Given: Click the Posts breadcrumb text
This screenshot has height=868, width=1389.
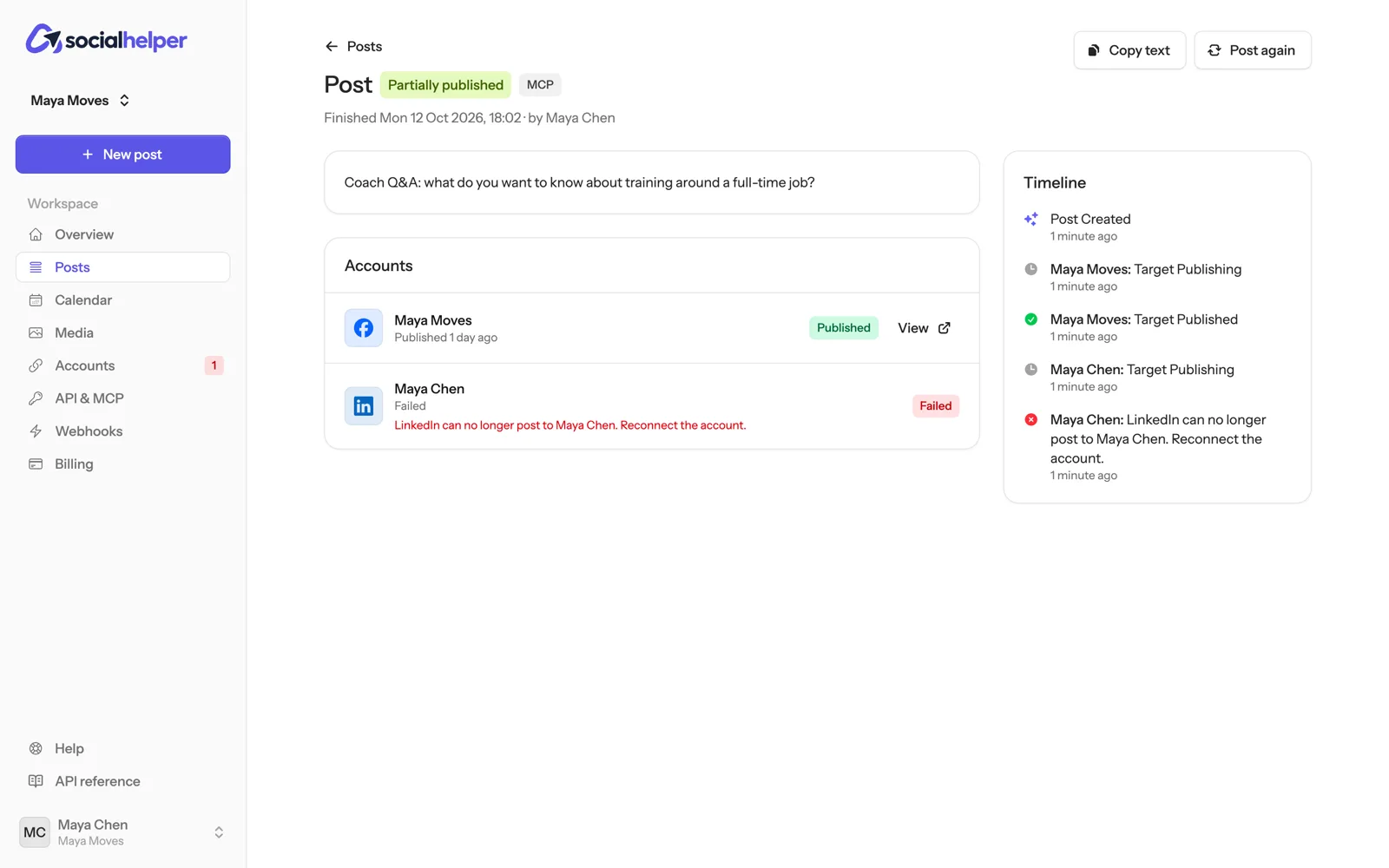Looking at the screenshot, I should click(365, 47).
